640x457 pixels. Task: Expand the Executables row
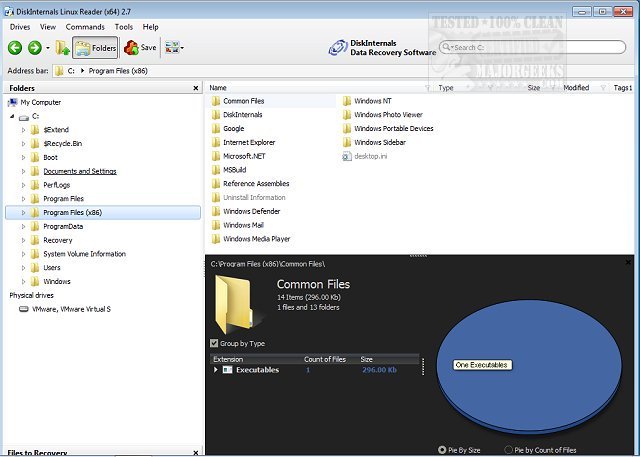point(216,370)
